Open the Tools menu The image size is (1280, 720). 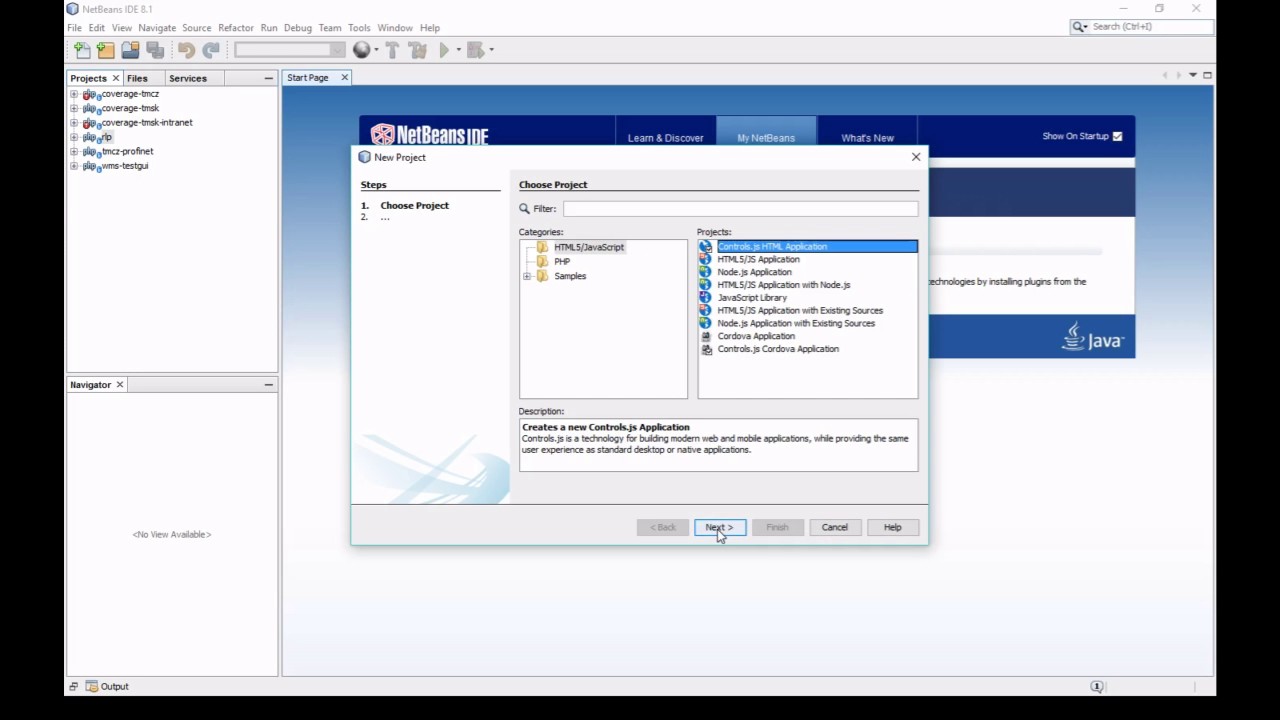point(359,28)
